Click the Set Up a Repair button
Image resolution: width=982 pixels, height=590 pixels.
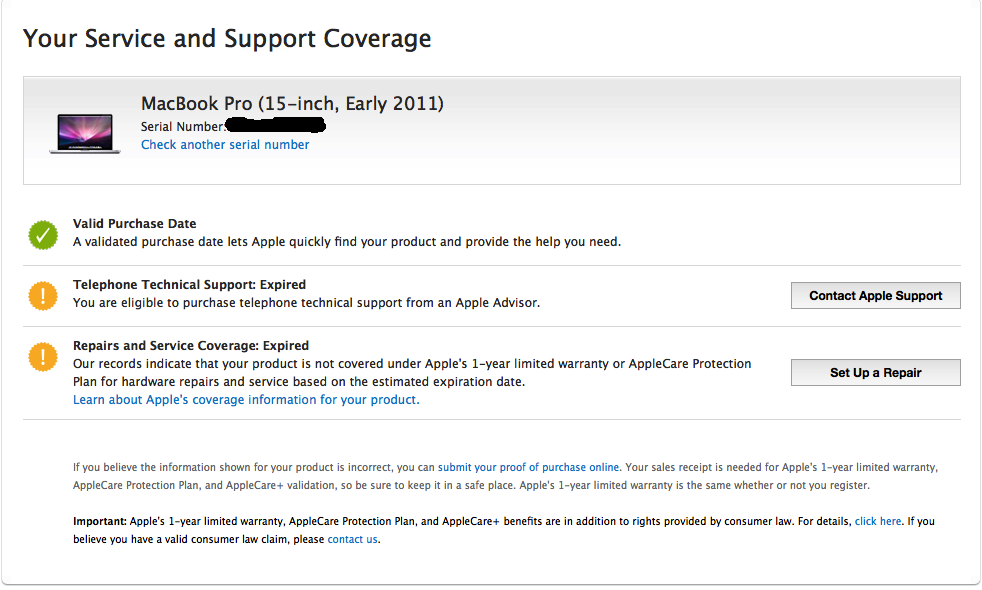click(876, 373)
